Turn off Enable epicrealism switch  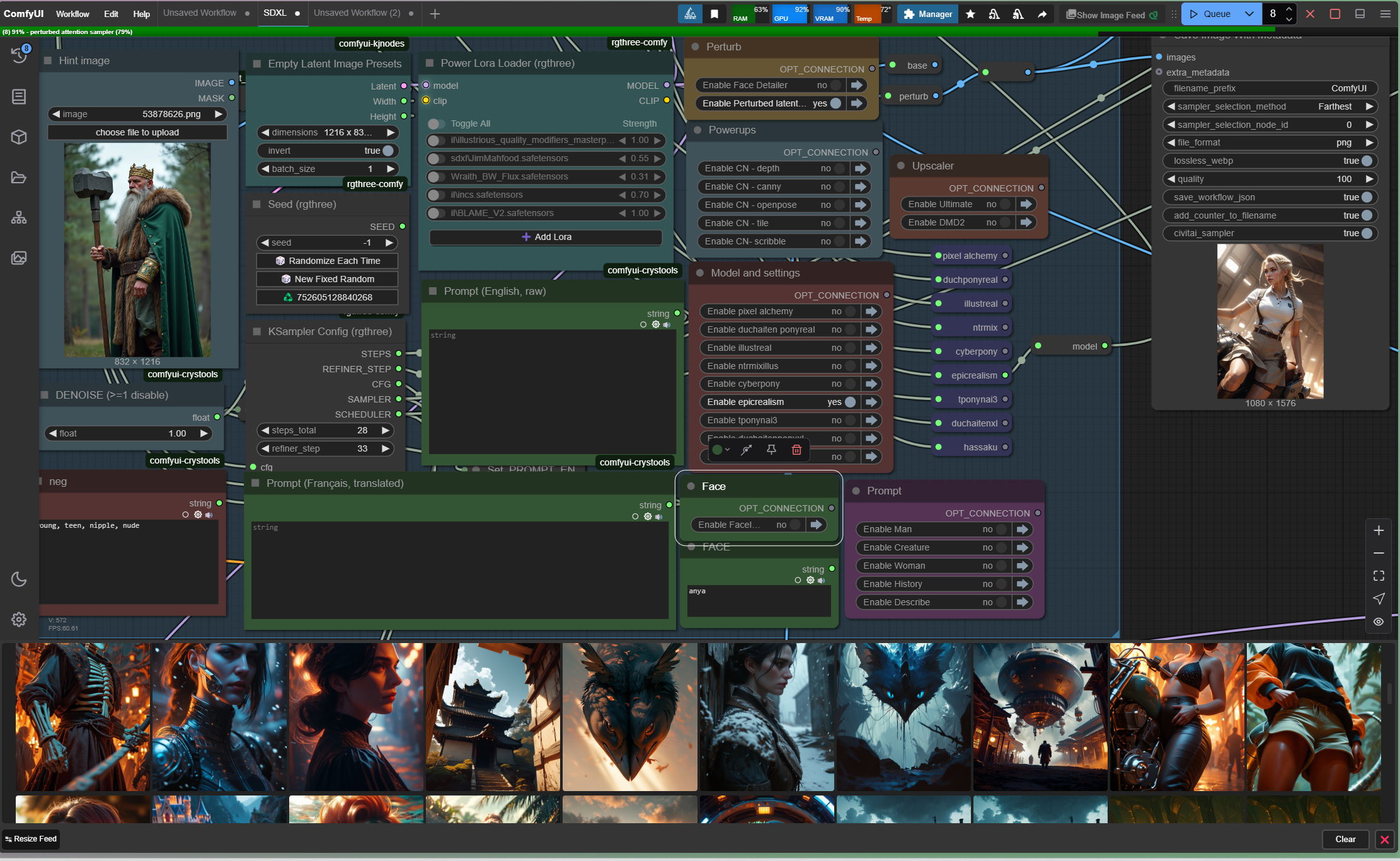click(x=850, y=402)
